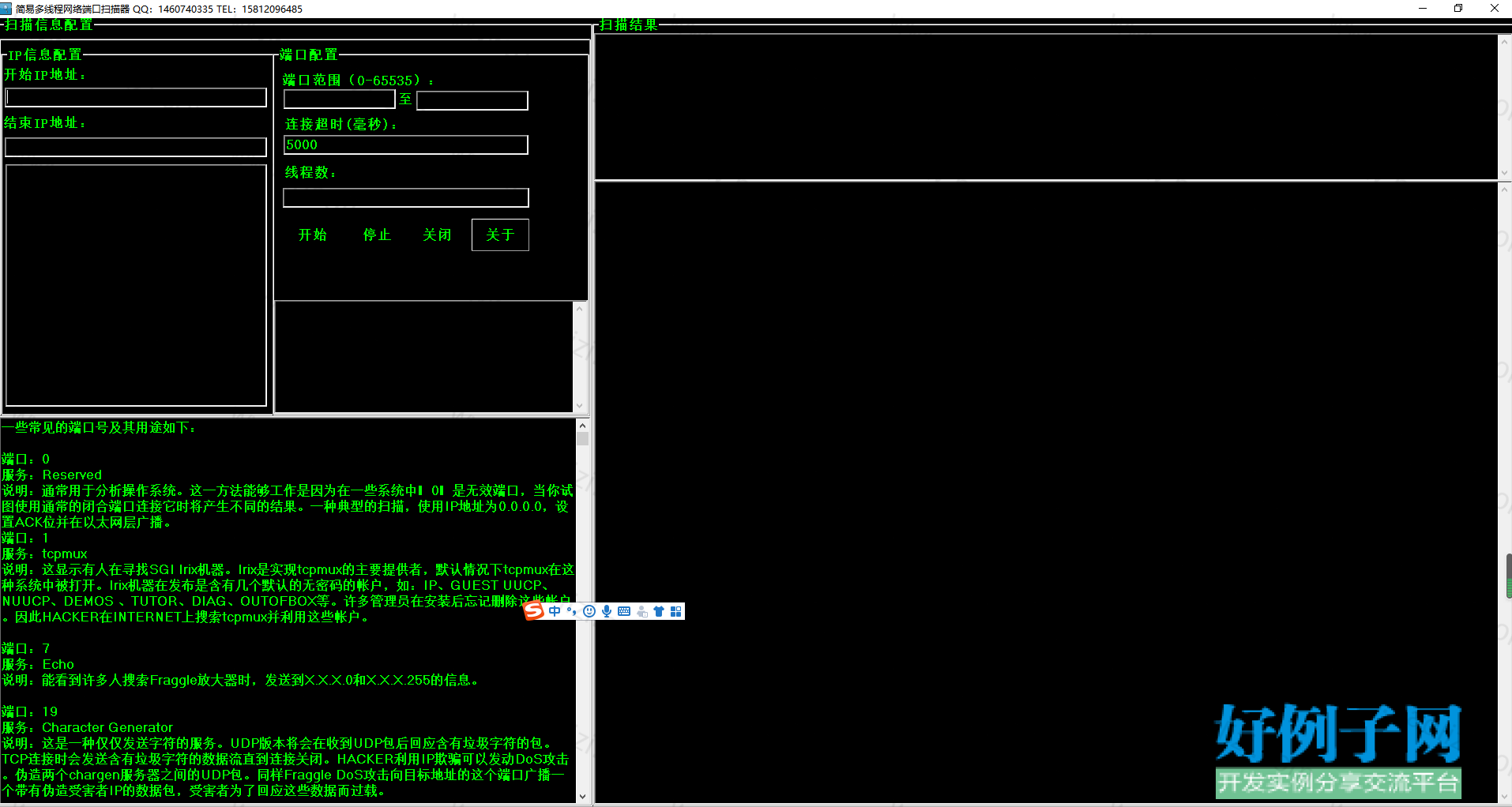Focus the 开始IP地址 input field

[136, 97]
